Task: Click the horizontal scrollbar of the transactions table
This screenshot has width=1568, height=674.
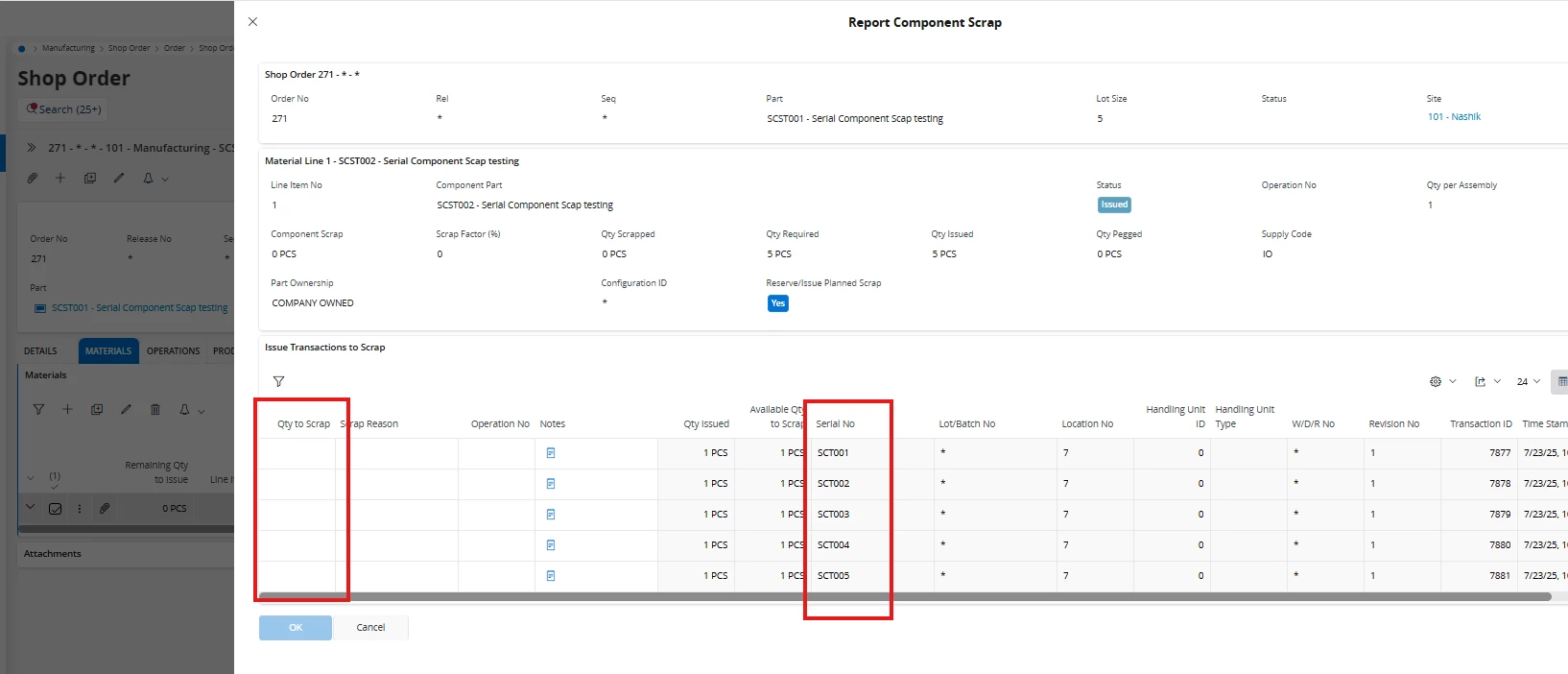Action: tap(904, 596)
